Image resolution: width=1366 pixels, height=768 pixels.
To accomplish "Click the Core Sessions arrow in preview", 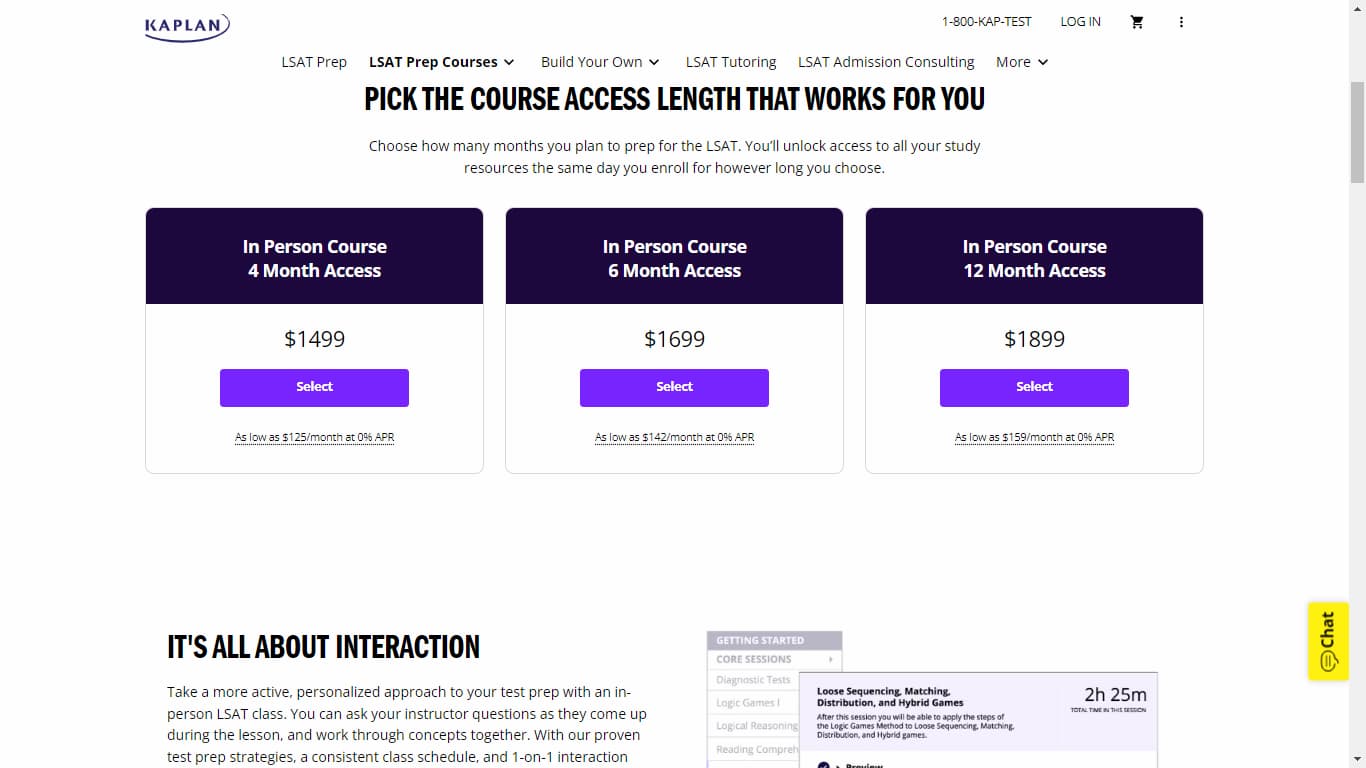I will 831,659.
